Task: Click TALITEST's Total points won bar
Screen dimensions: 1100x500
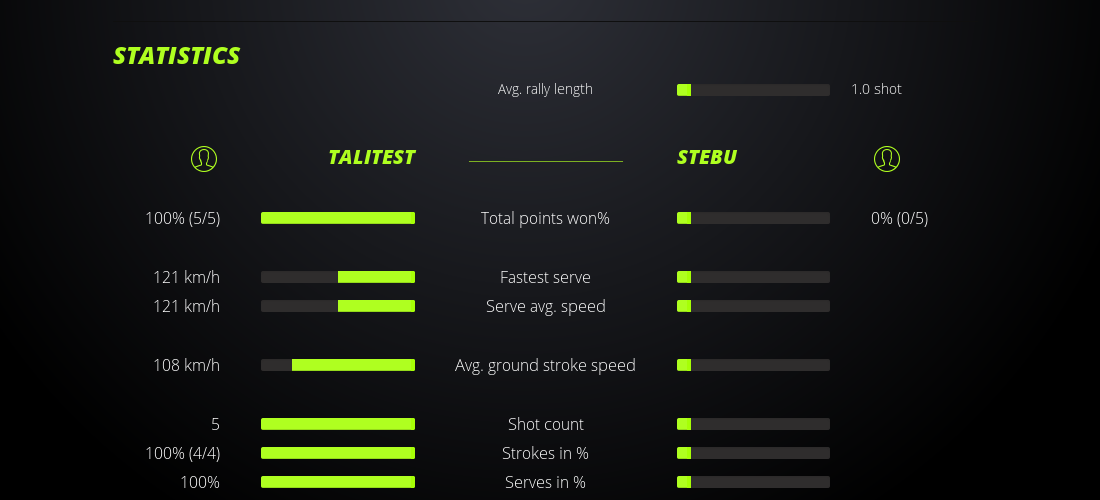Action: (338, 218)
